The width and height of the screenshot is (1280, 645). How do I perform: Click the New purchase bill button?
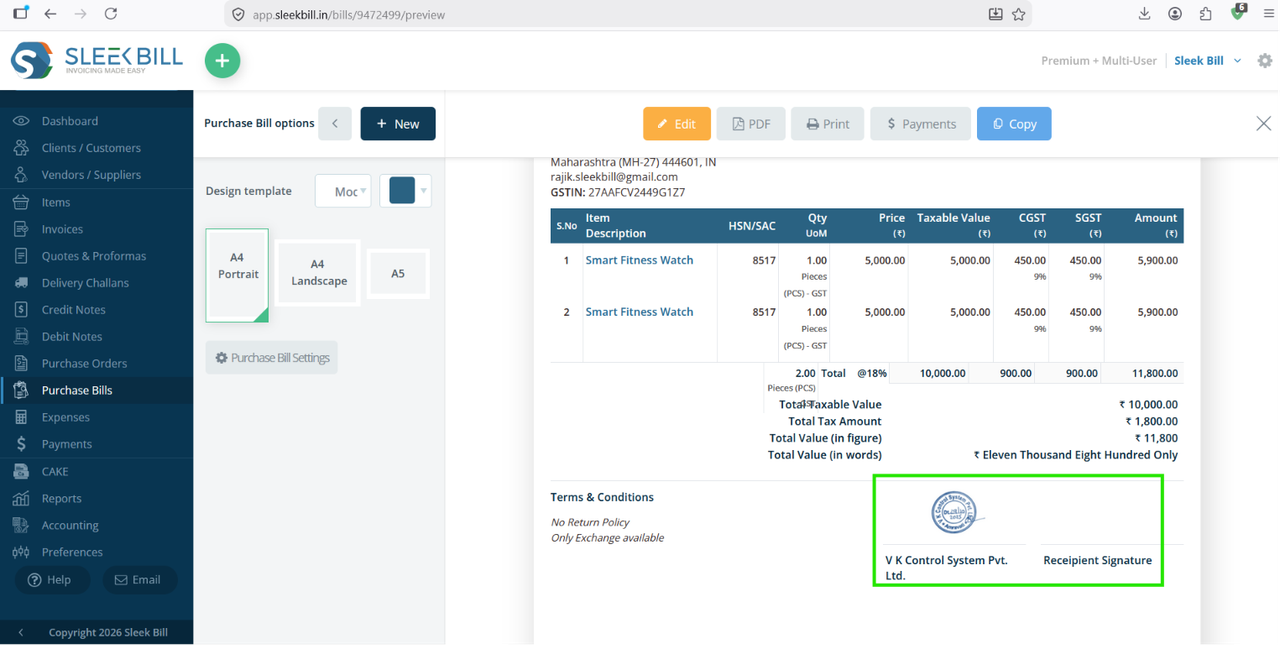[398, 124]
